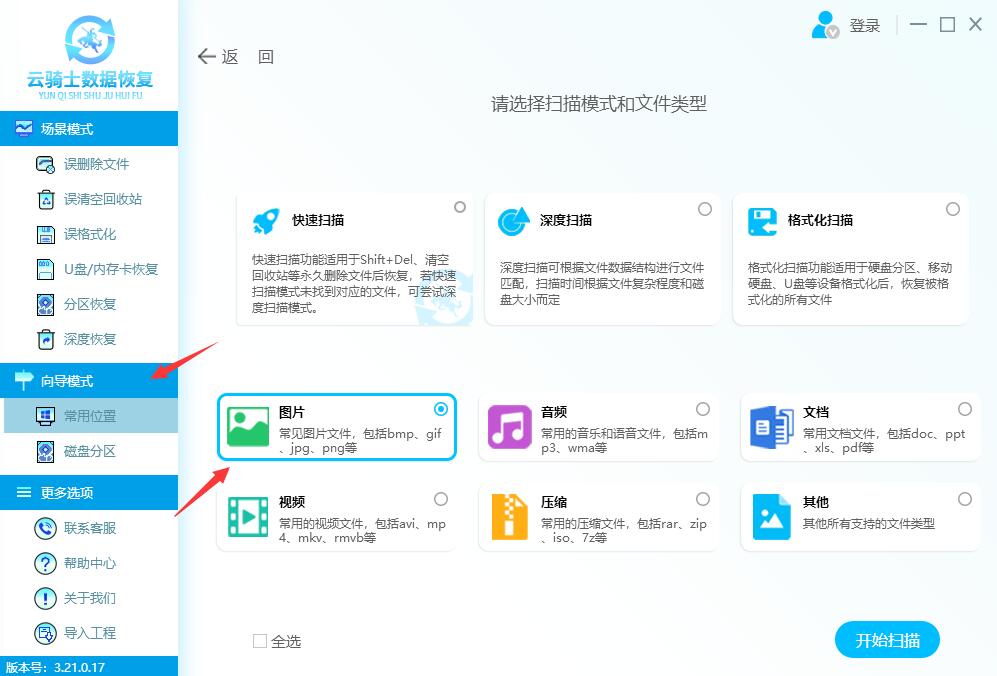Click the 误删除文件 recovery icon

(45, 165)
